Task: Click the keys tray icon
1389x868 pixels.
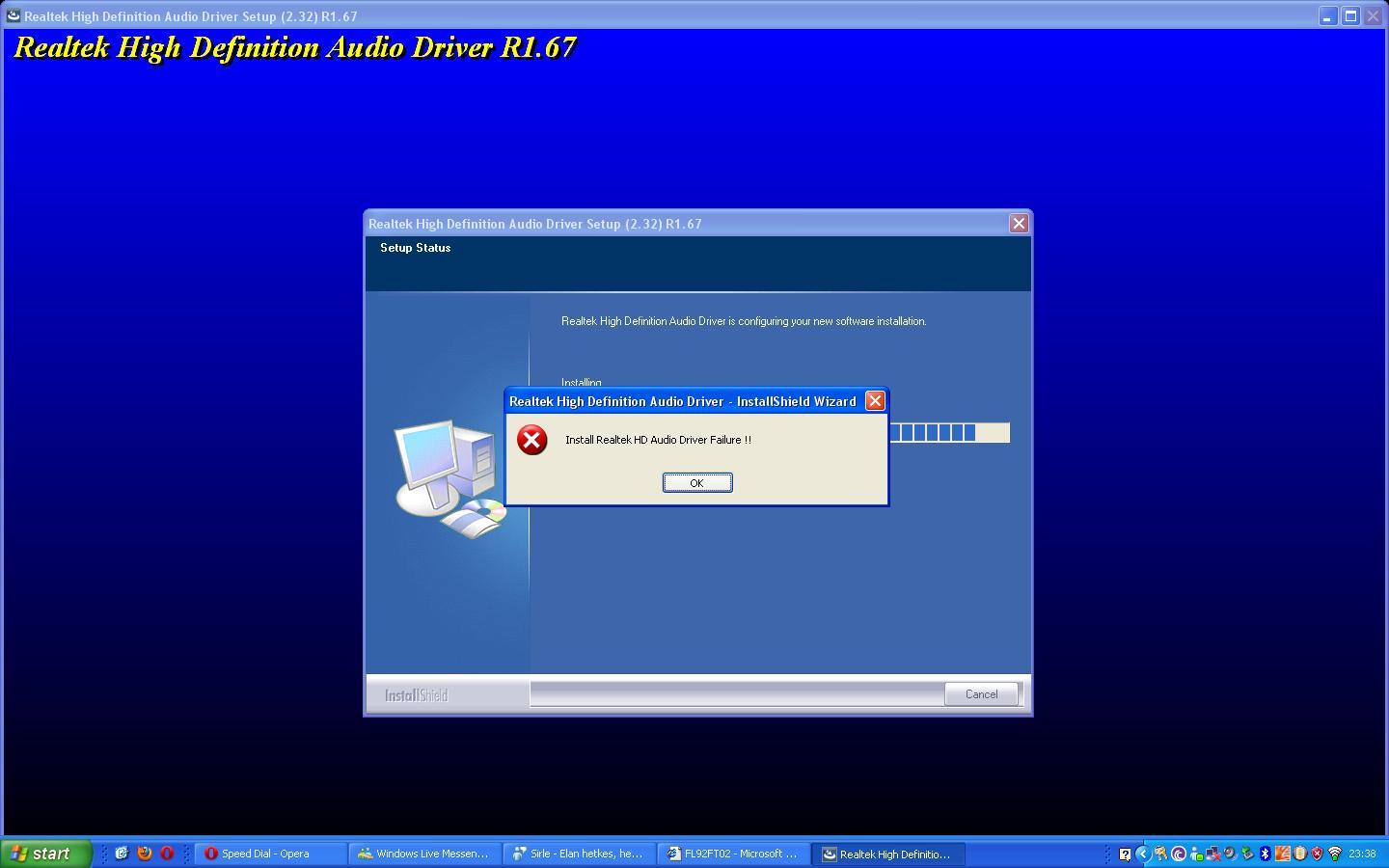Action: click(x=1160, y=854)
